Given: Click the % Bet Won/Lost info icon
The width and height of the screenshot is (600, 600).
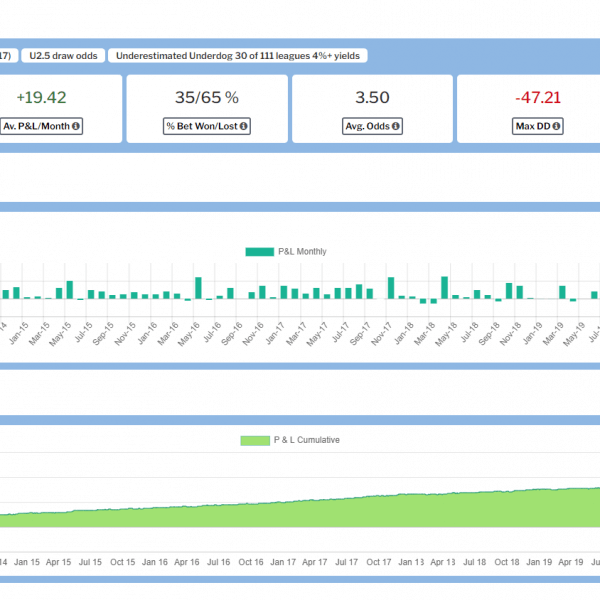Looking at the screenshot, I should (243, 126).
